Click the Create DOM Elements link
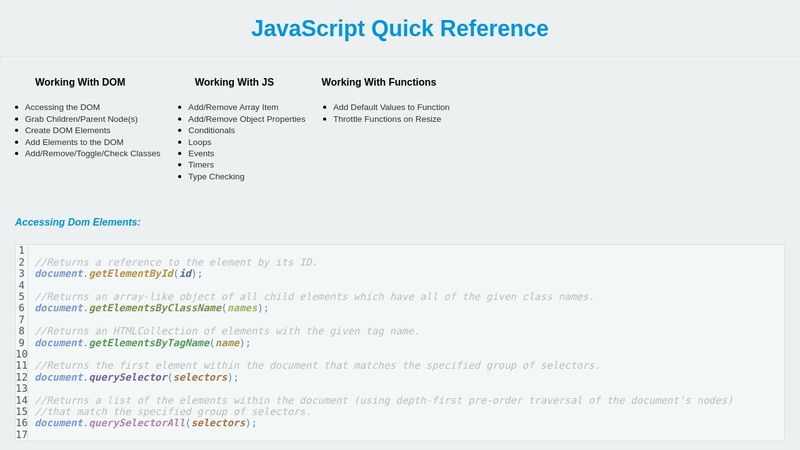The width and height of the screenshot is (800, 450). click(x=67, y=130)
